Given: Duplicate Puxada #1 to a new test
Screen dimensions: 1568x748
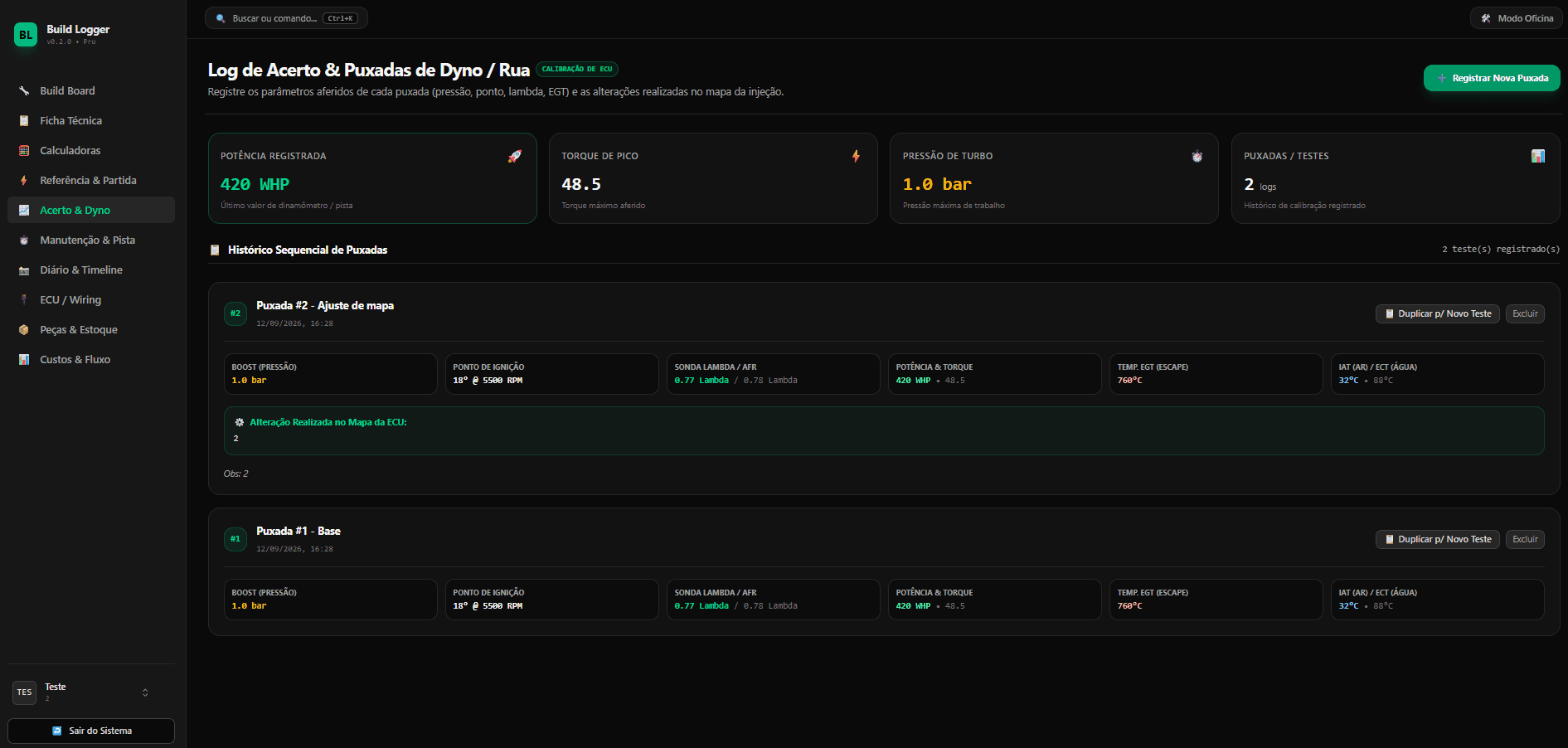Looking at the screenshot, I should [x=1438, y=539].
